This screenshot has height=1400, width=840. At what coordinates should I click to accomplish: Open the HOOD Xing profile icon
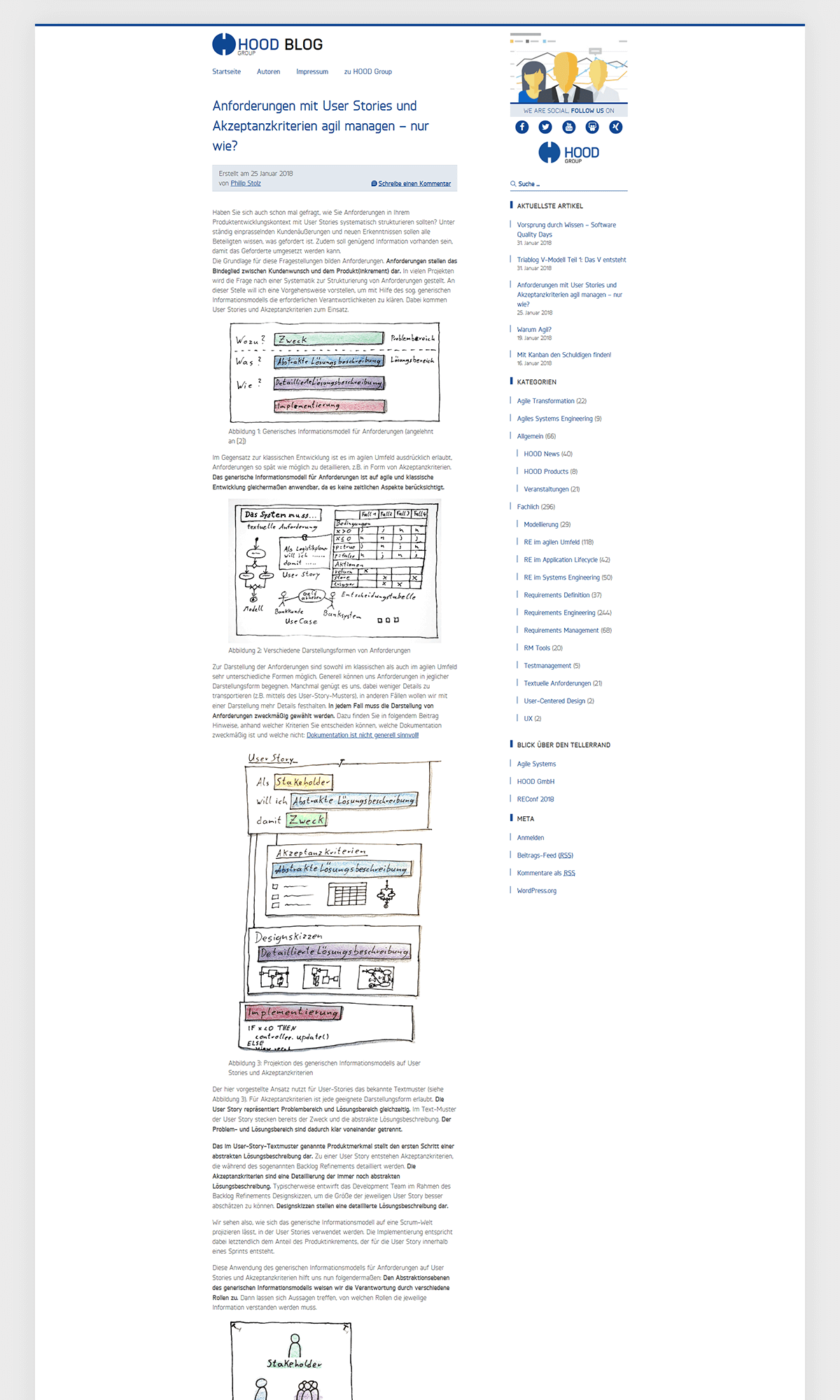point(616,127)
